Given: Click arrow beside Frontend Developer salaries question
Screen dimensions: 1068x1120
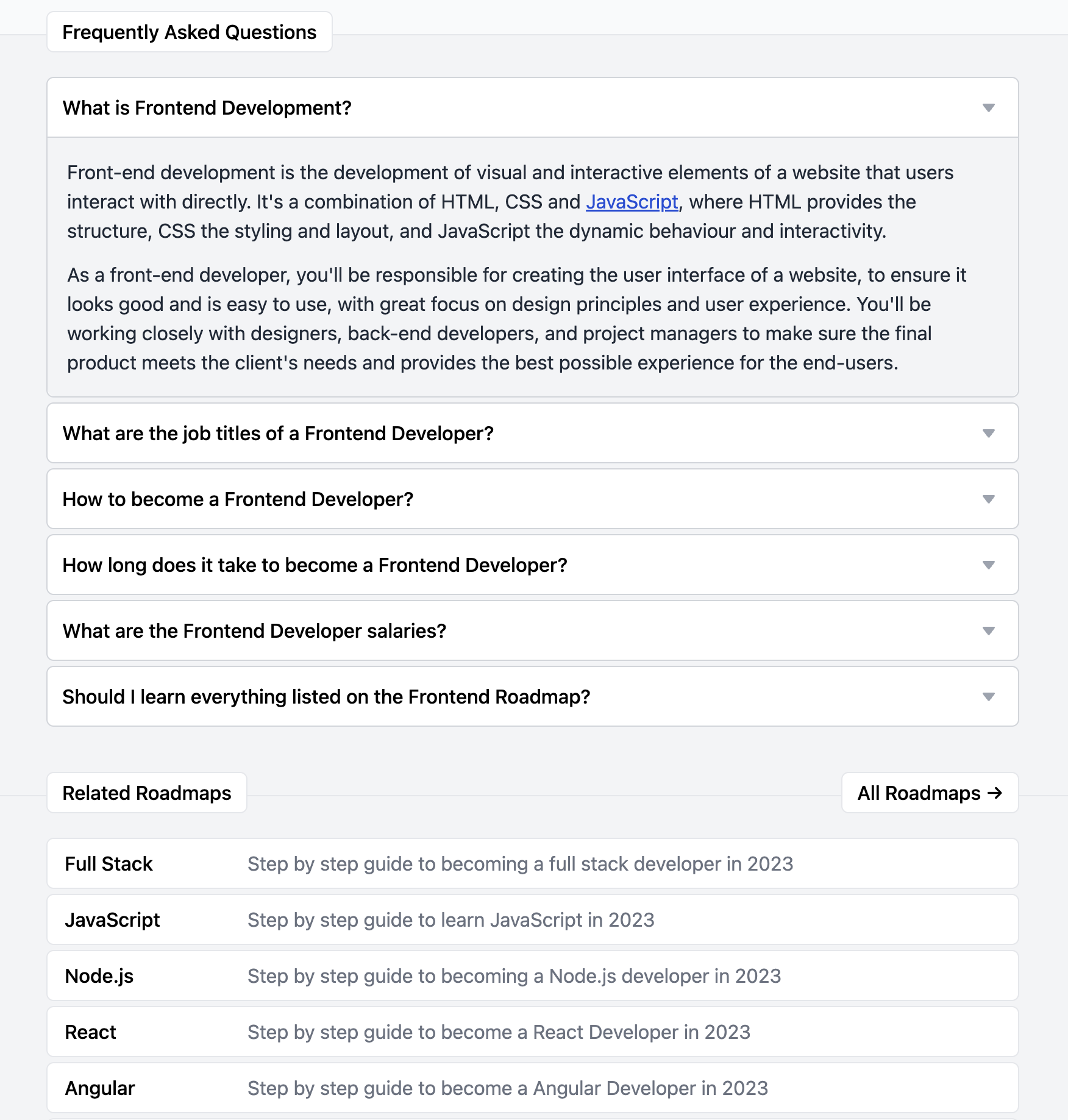Looking at the screenshot, I should [988, 631].
